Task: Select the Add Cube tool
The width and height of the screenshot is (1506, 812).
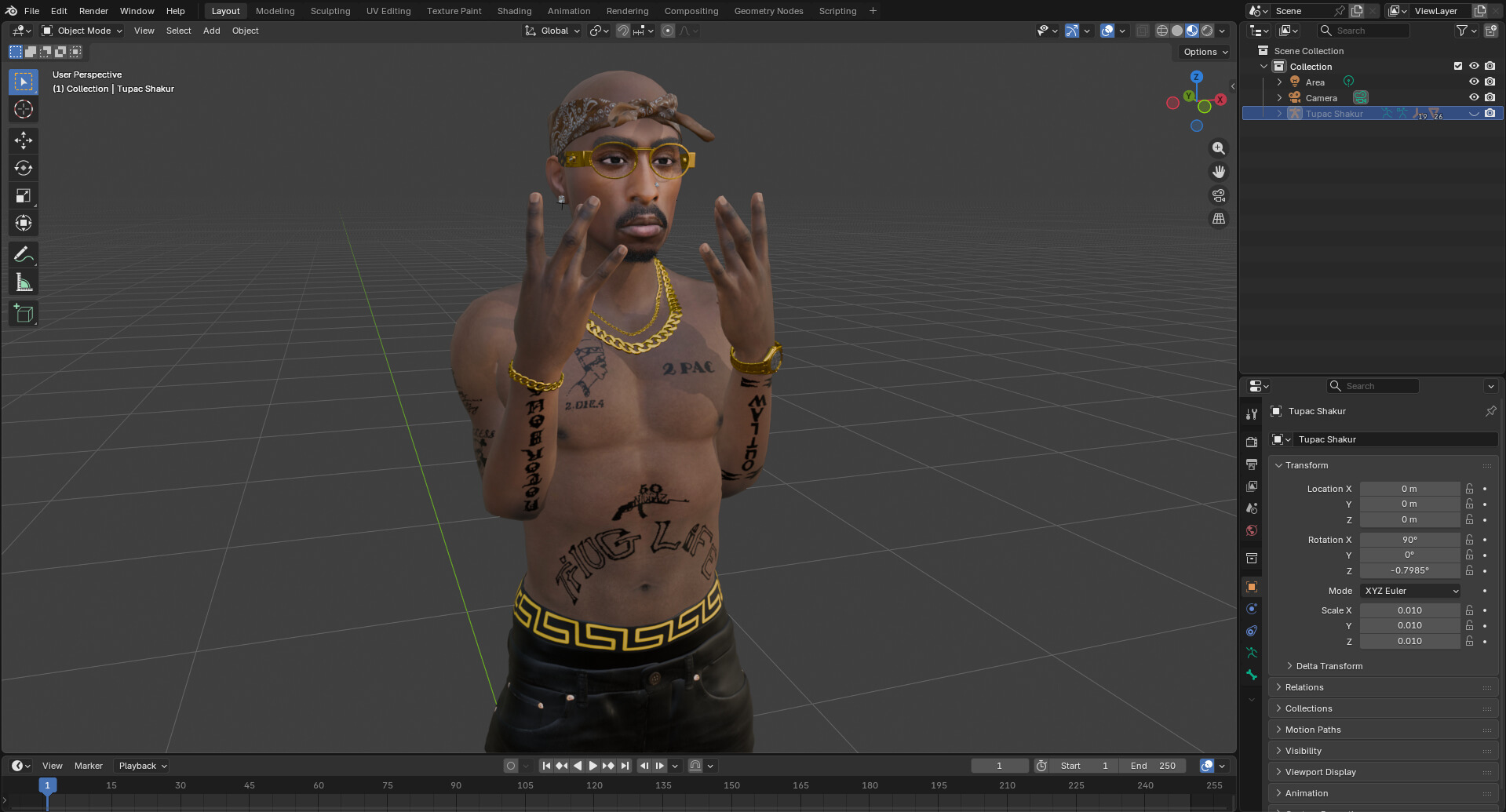Action: [24, 314]
